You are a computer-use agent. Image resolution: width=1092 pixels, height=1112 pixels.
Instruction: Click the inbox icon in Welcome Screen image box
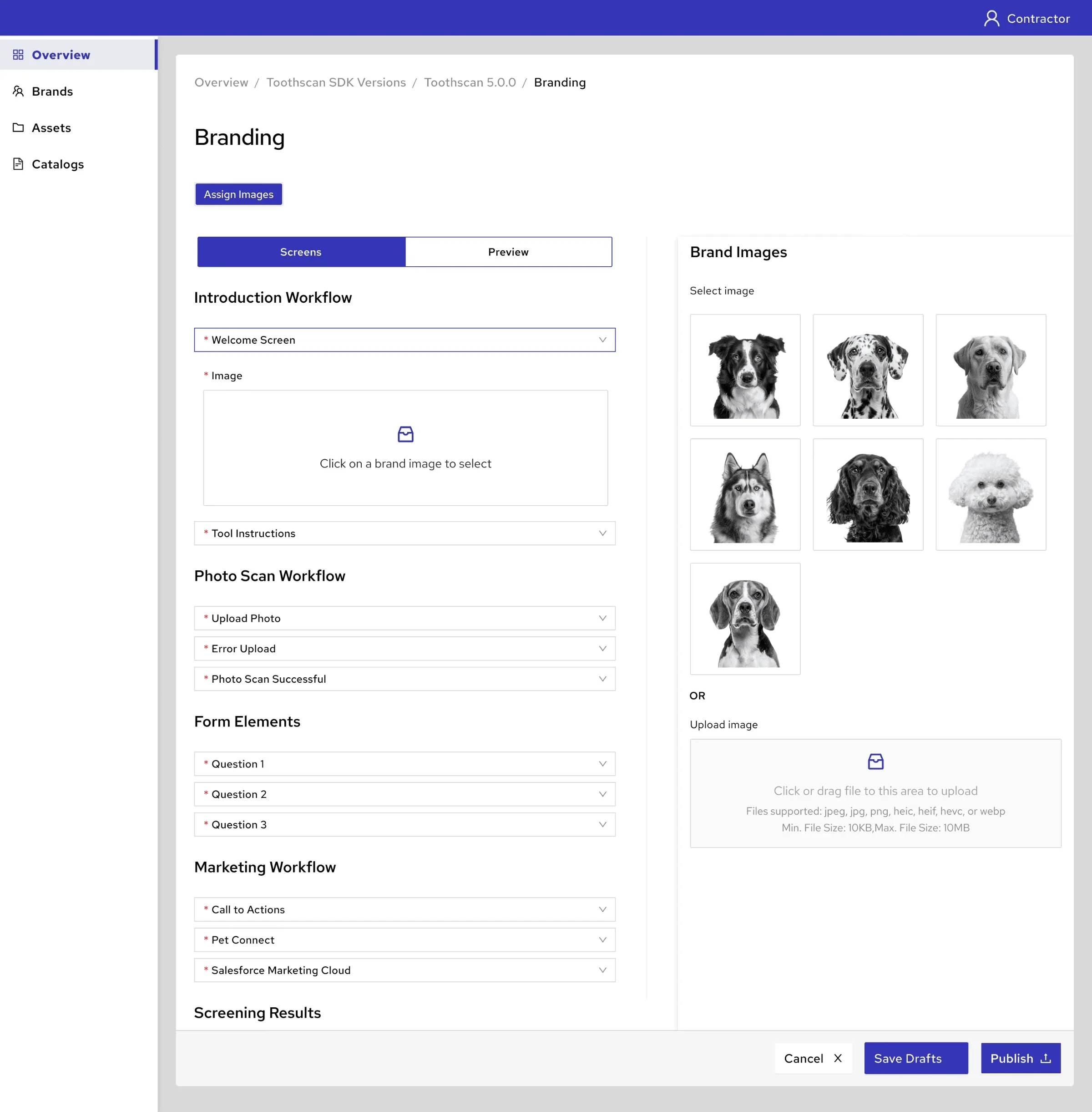click(x=405, y=434)
